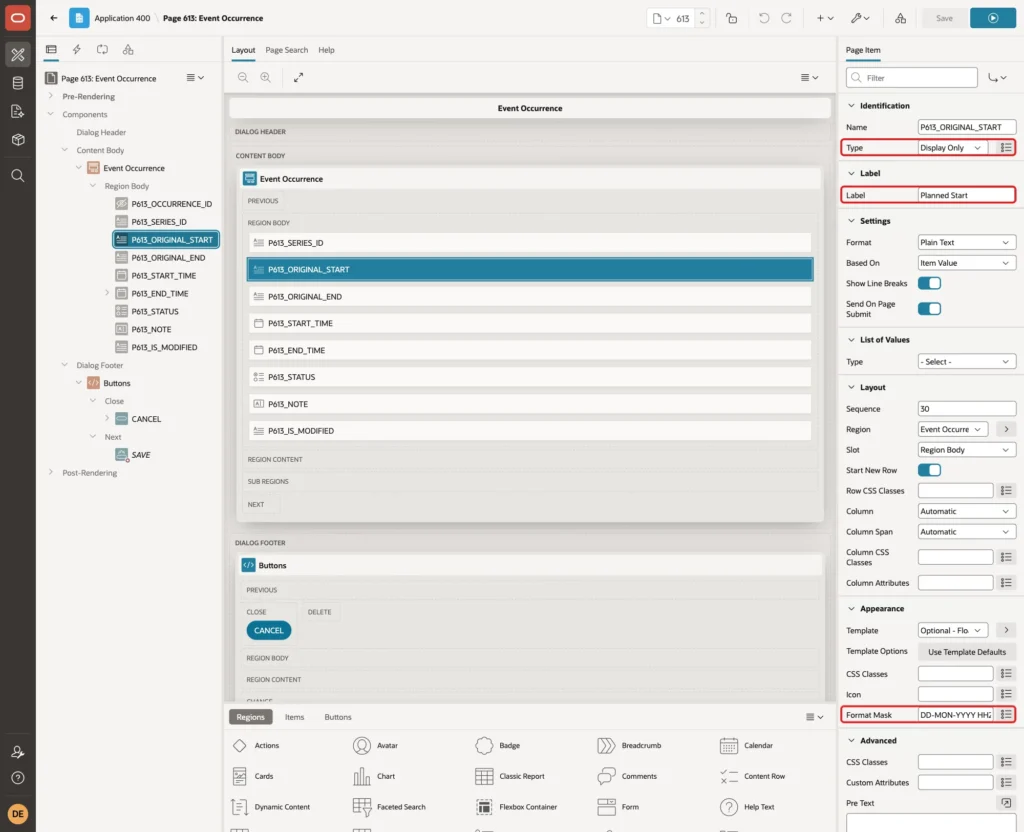This screenshot has height=832, width=1024.
Task: Click Use Template Defaults button
Action: click(967, 652)
